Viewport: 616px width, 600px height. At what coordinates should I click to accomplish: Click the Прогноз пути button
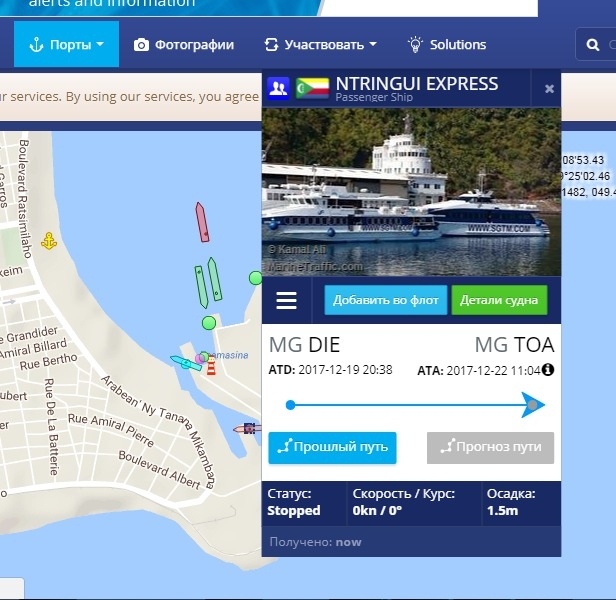(490, 448)
